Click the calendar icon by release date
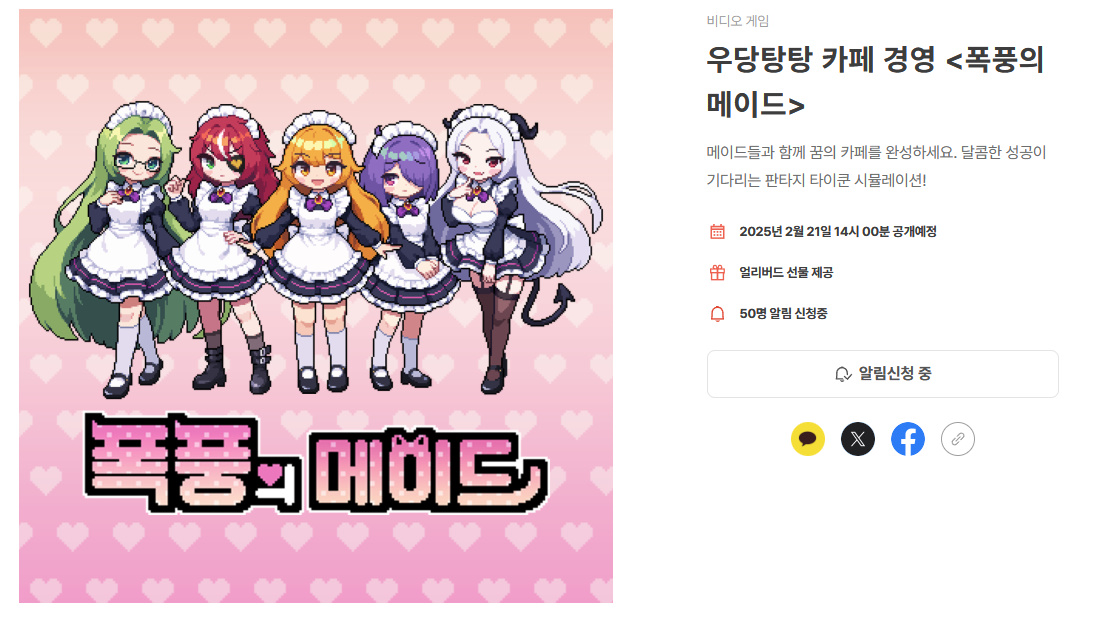This screenshot has height=619, width=1115. [x=717, y=232]
